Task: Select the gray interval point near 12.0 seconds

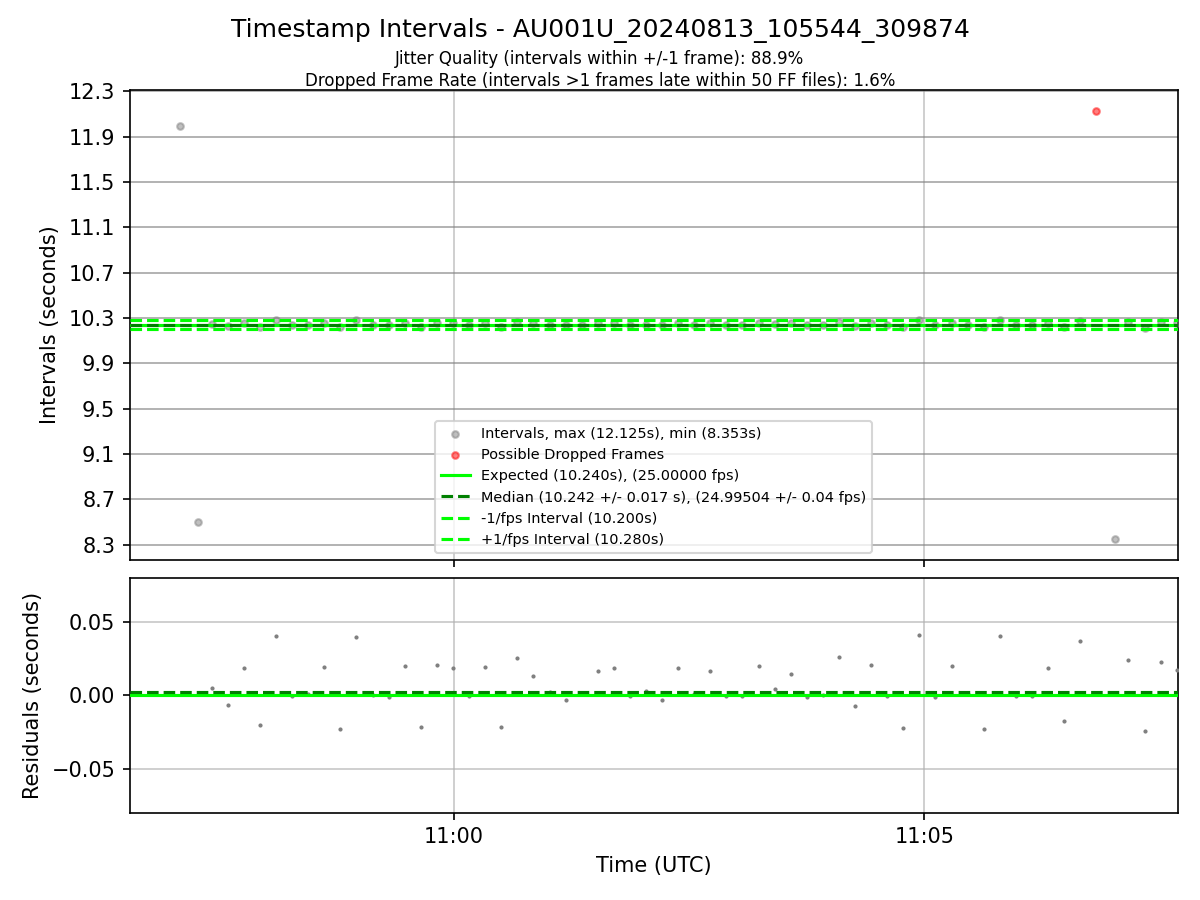Action: click(x=180, y=126)
